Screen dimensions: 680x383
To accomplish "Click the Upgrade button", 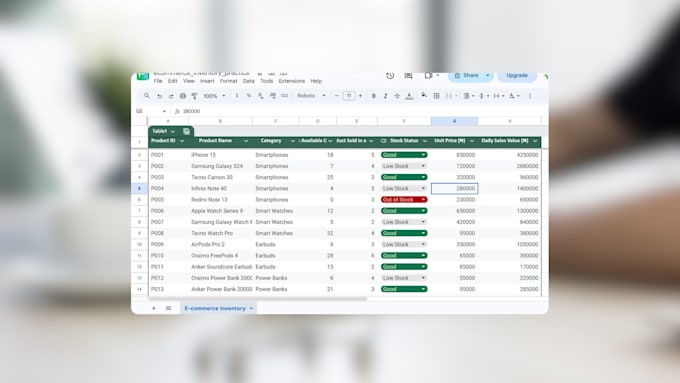I will (x=517, y=76).
